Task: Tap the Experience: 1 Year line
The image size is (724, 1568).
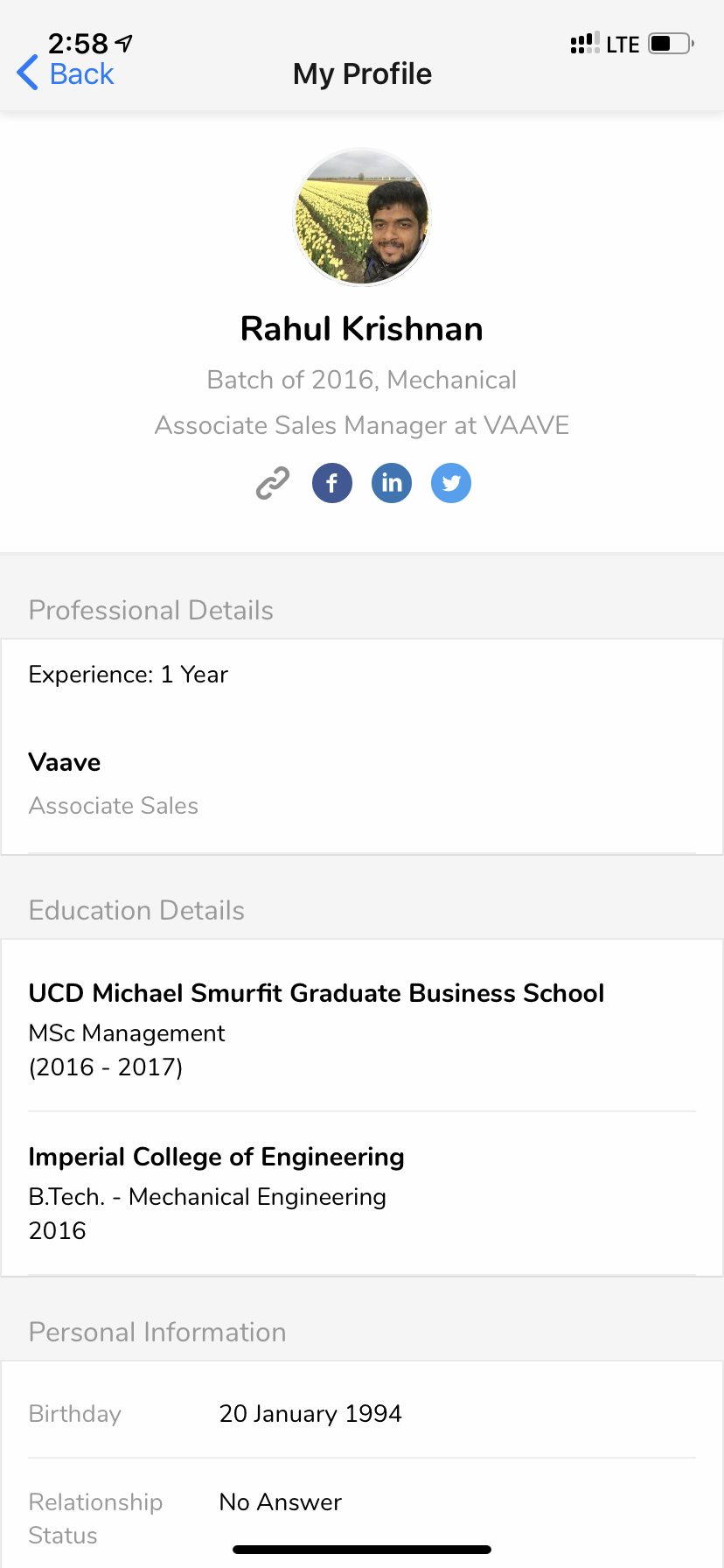Action: tap(129, 675)
